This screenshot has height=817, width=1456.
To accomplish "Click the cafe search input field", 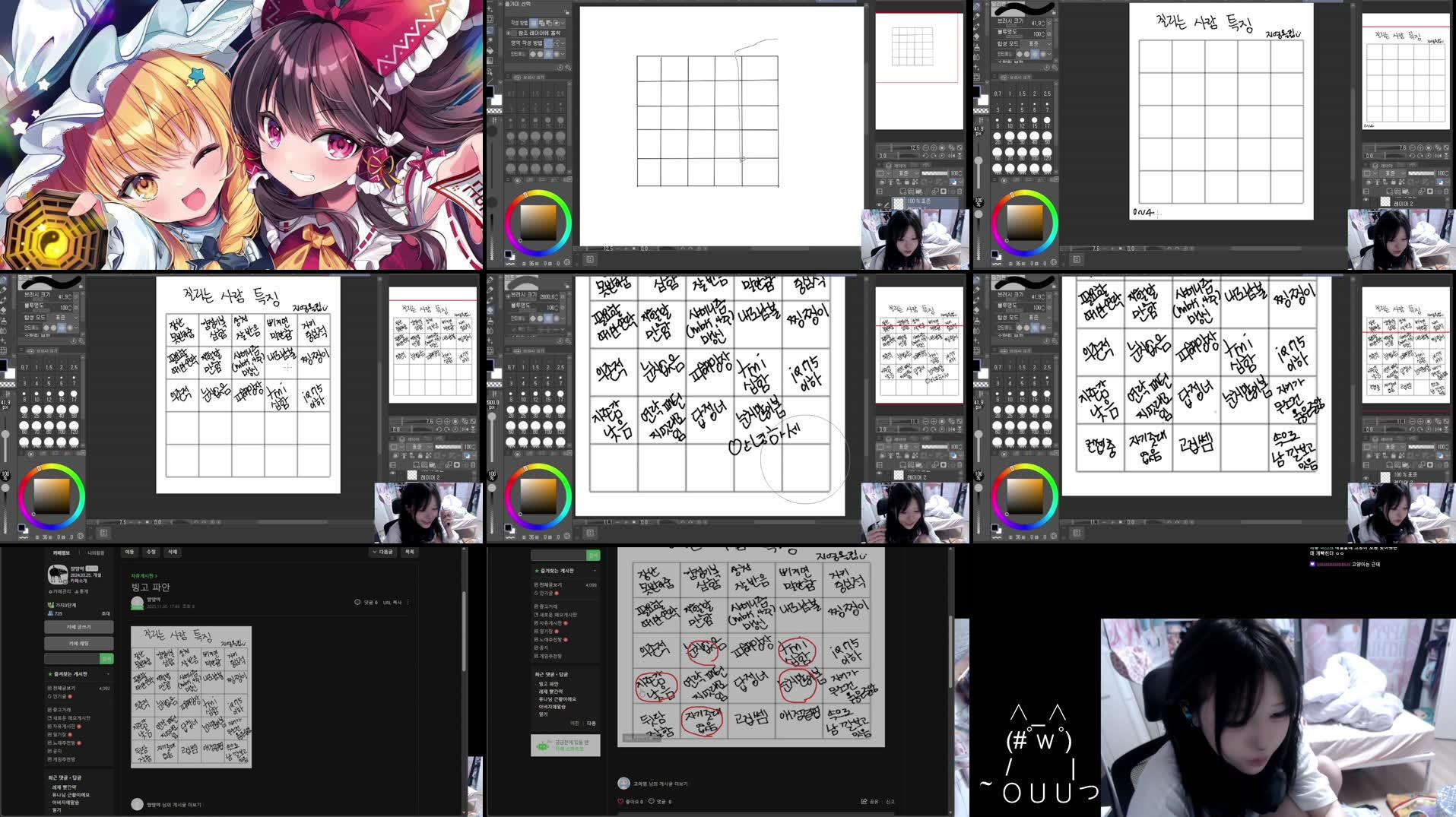I will (70, 659).
